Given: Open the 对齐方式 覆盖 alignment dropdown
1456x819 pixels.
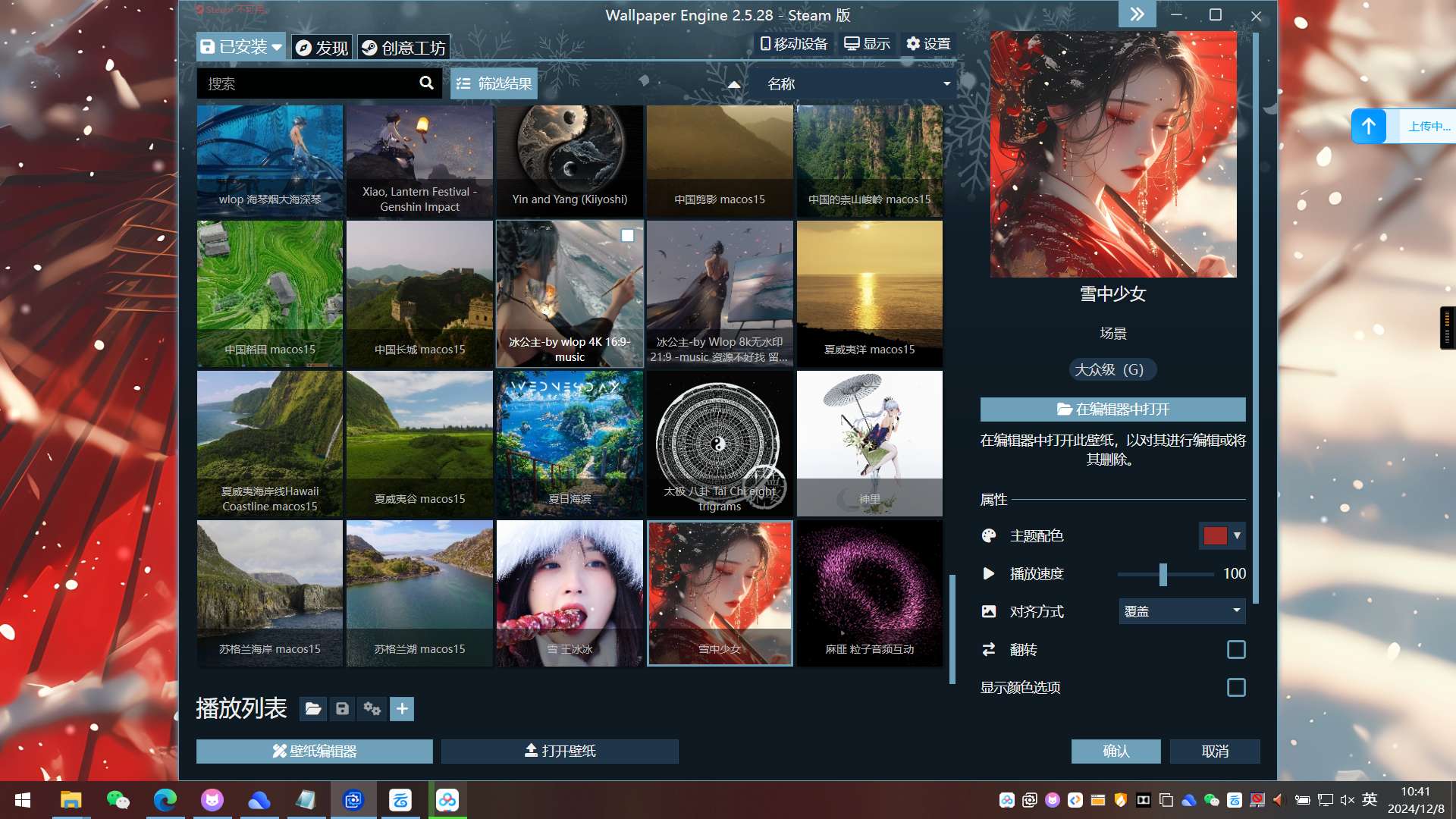Looking at the screenshot, I should 1181,611.
